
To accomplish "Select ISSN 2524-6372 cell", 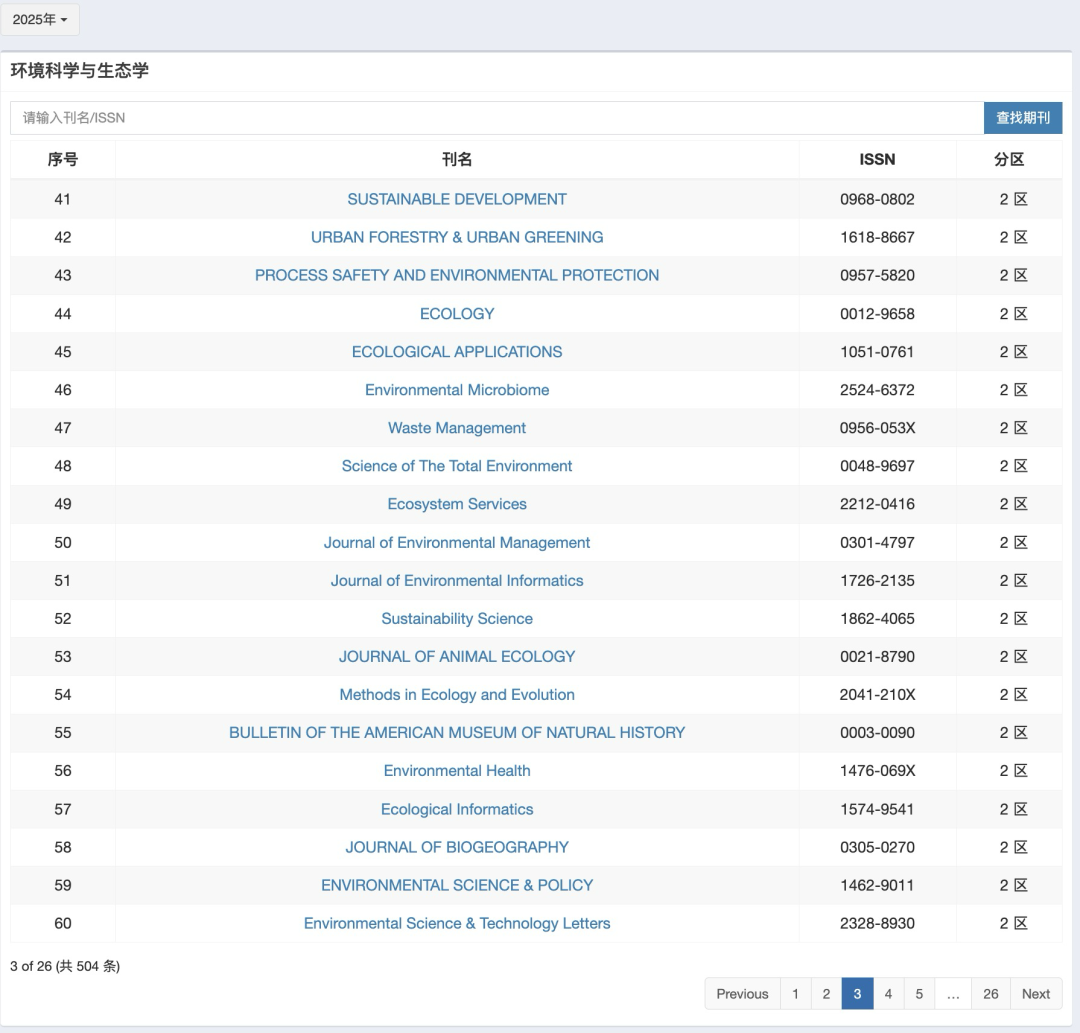I will pos(878,390).
